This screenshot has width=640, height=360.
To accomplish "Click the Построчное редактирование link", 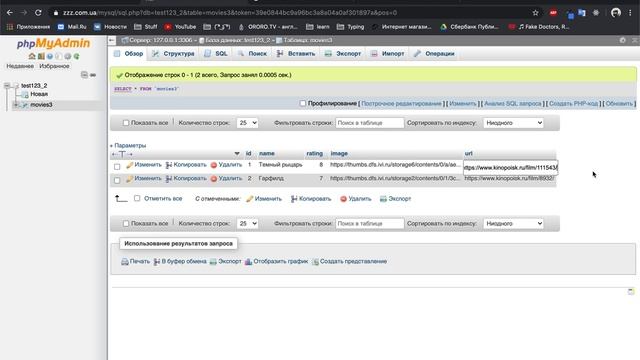I will [401, 104].
